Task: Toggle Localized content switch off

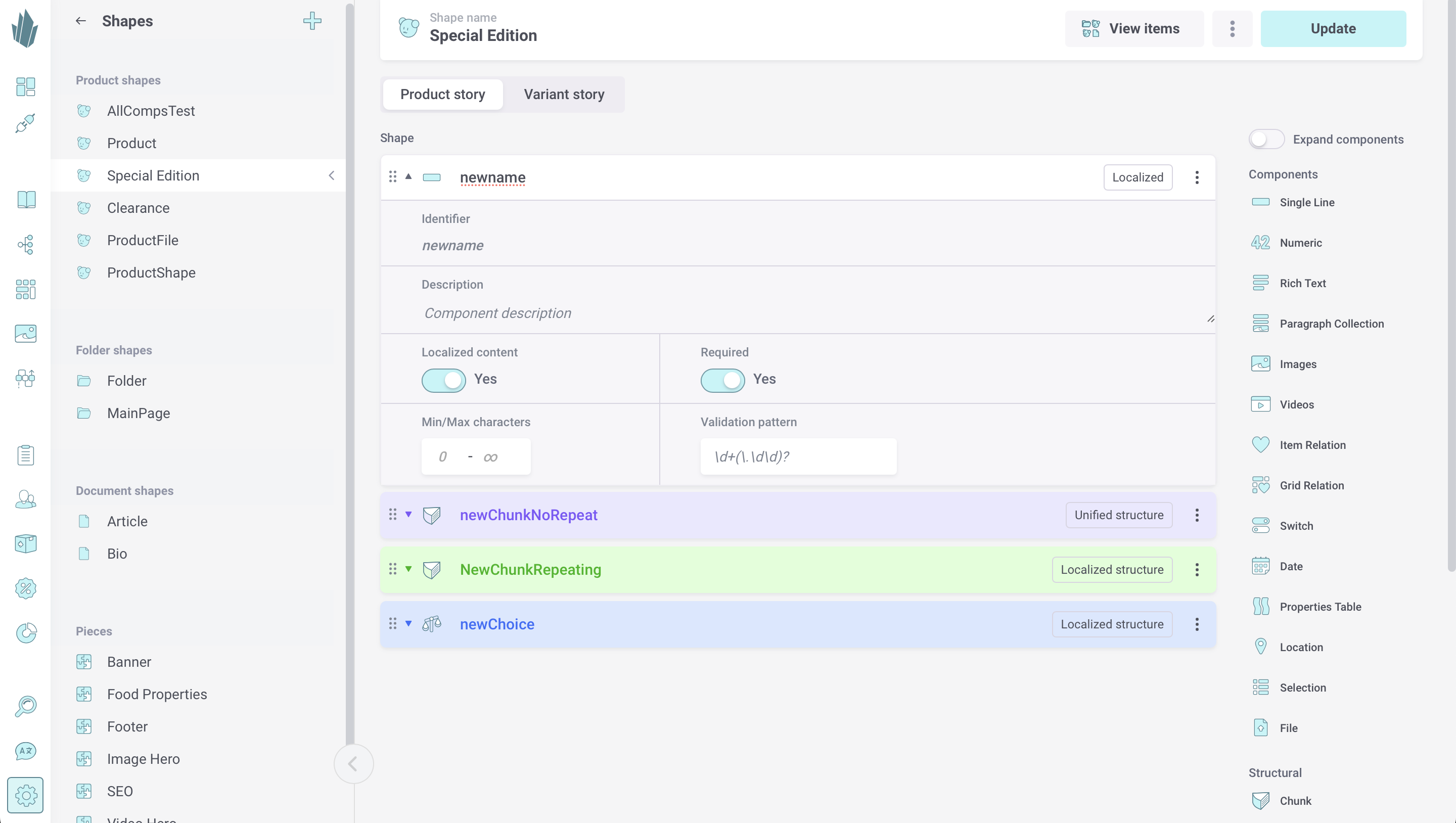Action: pos(443,379)
